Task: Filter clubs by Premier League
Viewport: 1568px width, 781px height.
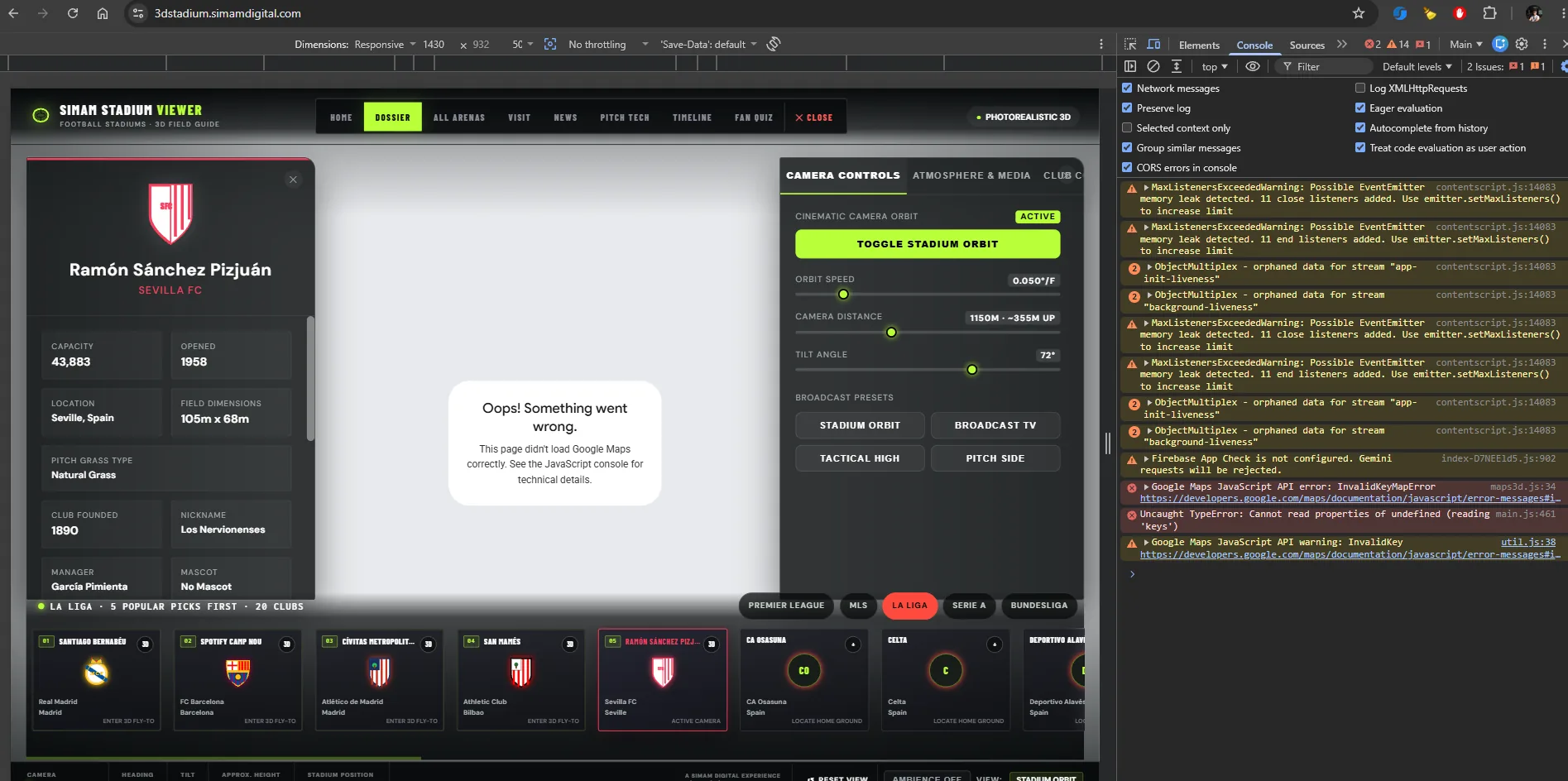Action: tap(786, 606)
